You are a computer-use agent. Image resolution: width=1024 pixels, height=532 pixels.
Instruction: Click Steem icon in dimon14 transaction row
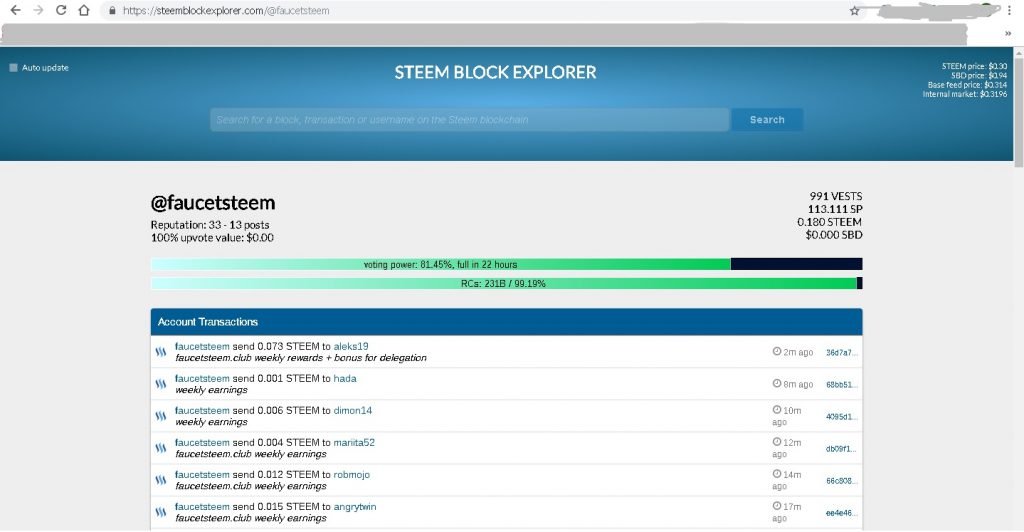[x=161, y=416]
